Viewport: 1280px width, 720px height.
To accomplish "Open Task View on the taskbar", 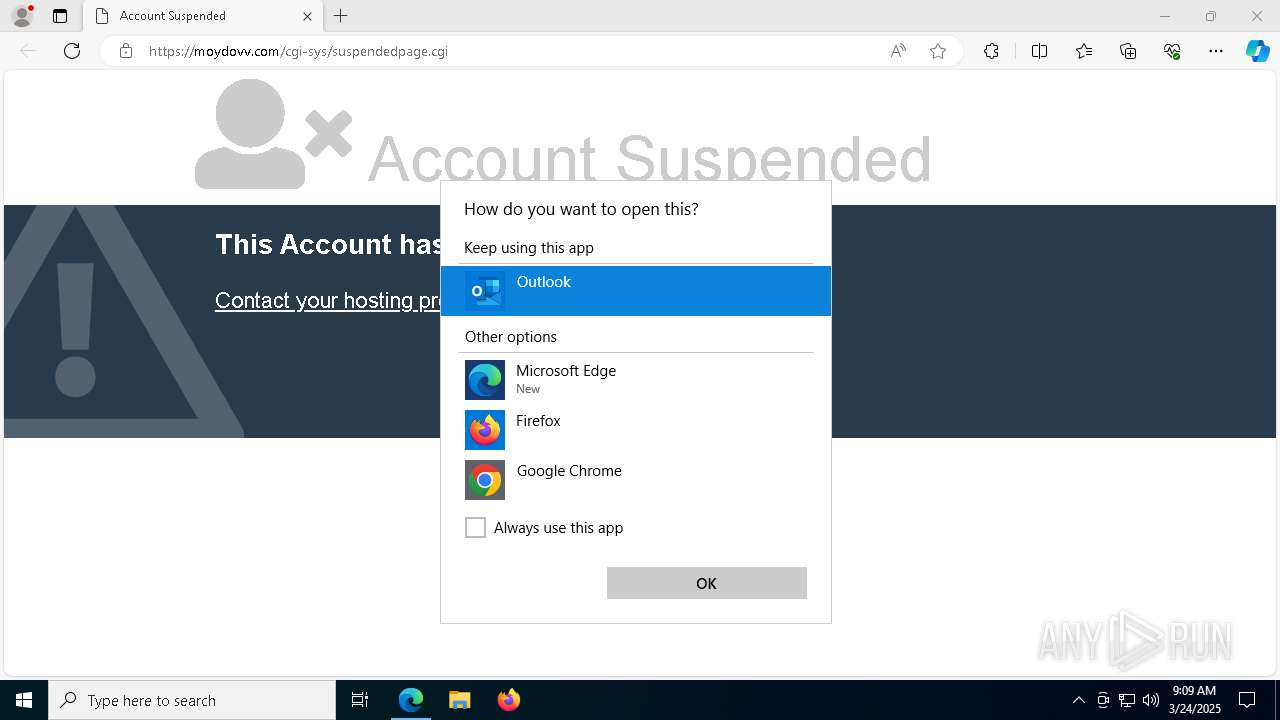I will (360, 700).
